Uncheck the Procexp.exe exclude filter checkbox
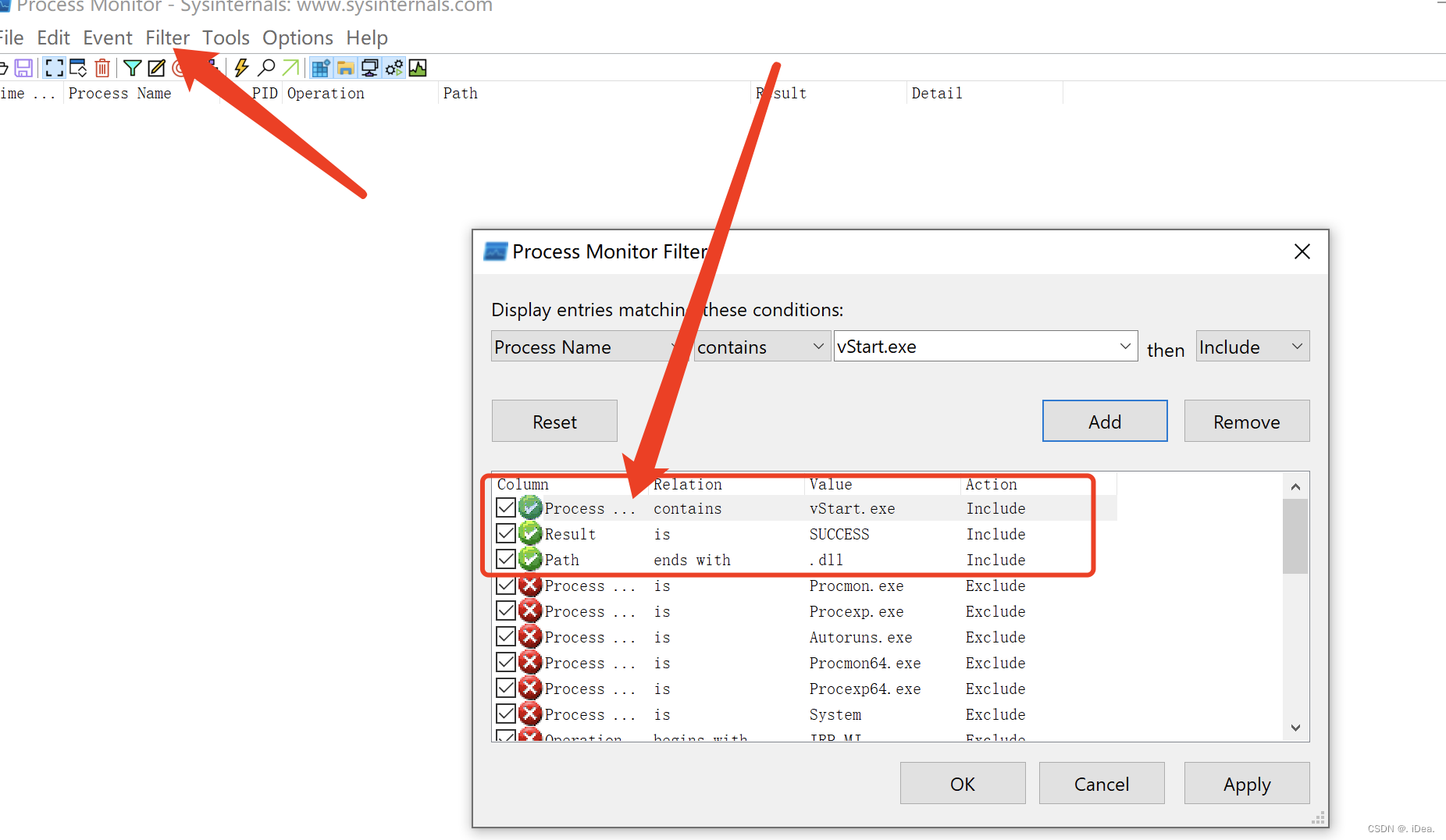 [x=506, y=610]
